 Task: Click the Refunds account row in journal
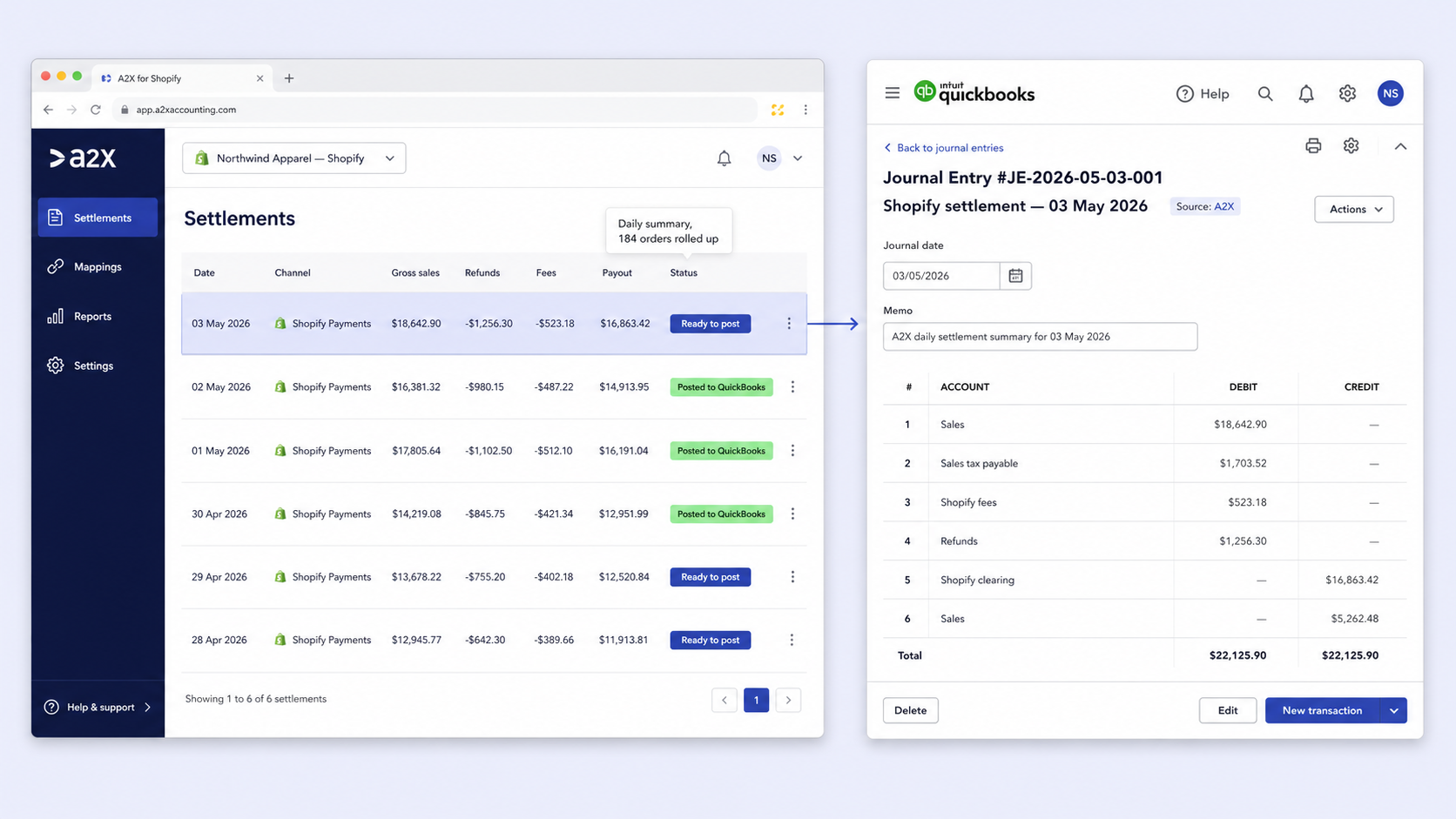[1144, 541]
